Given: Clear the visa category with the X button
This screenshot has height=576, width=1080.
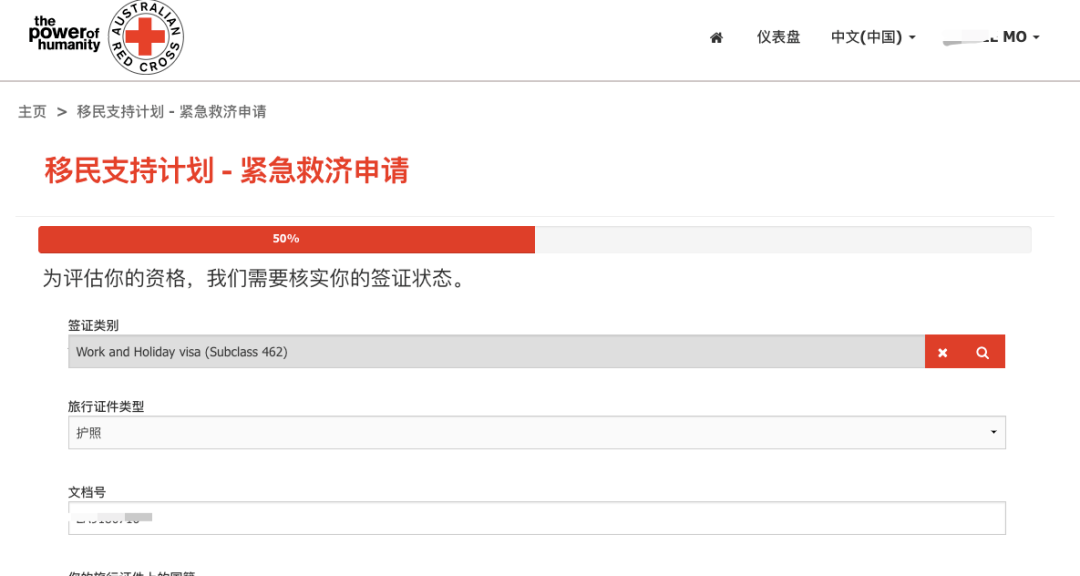Looking at the screenshot, I should [x=942, y=352].
